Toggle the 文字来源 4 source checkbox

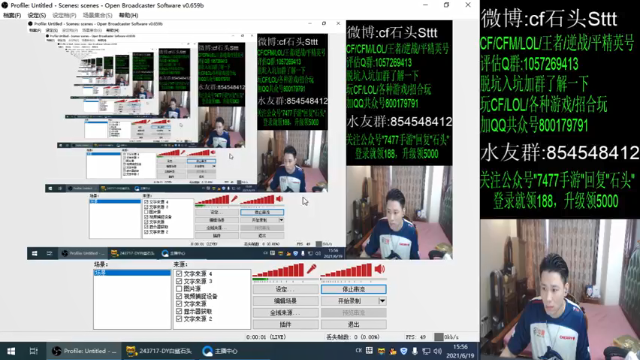point(179,273)
